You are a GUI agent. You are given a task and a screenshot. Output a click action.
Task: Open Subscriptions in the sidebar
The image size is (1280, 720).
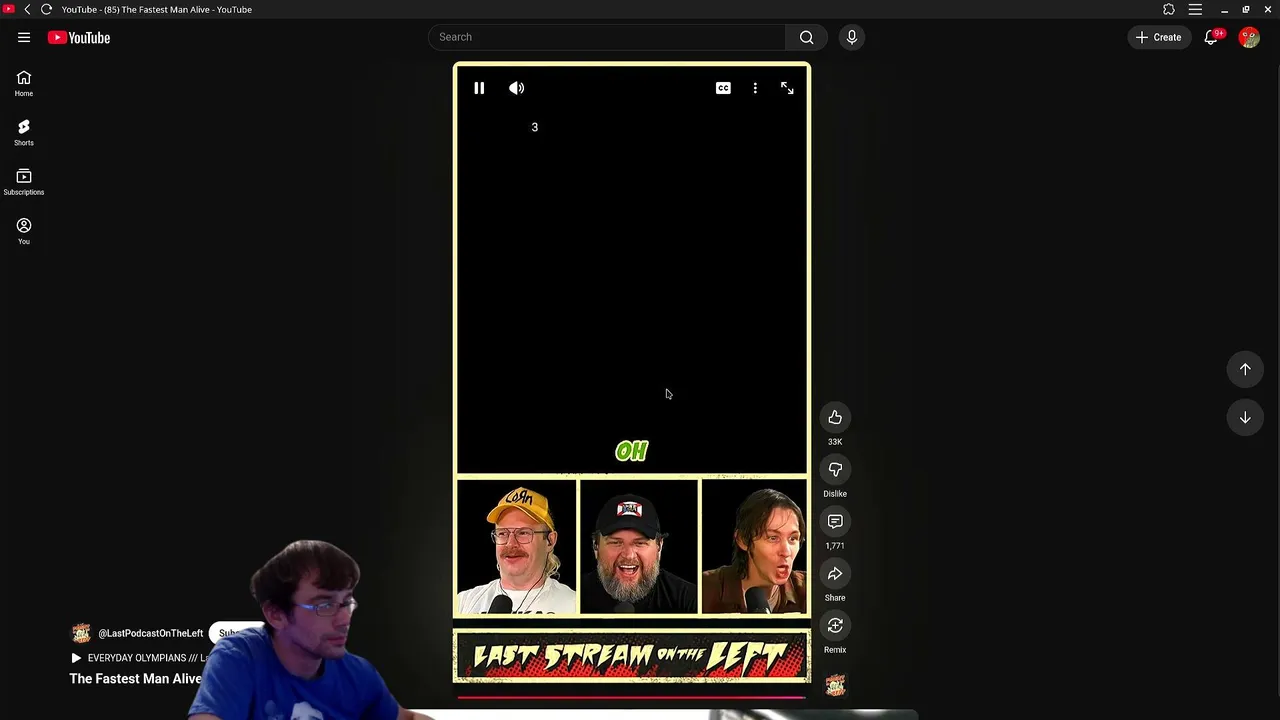click(24, 181)
